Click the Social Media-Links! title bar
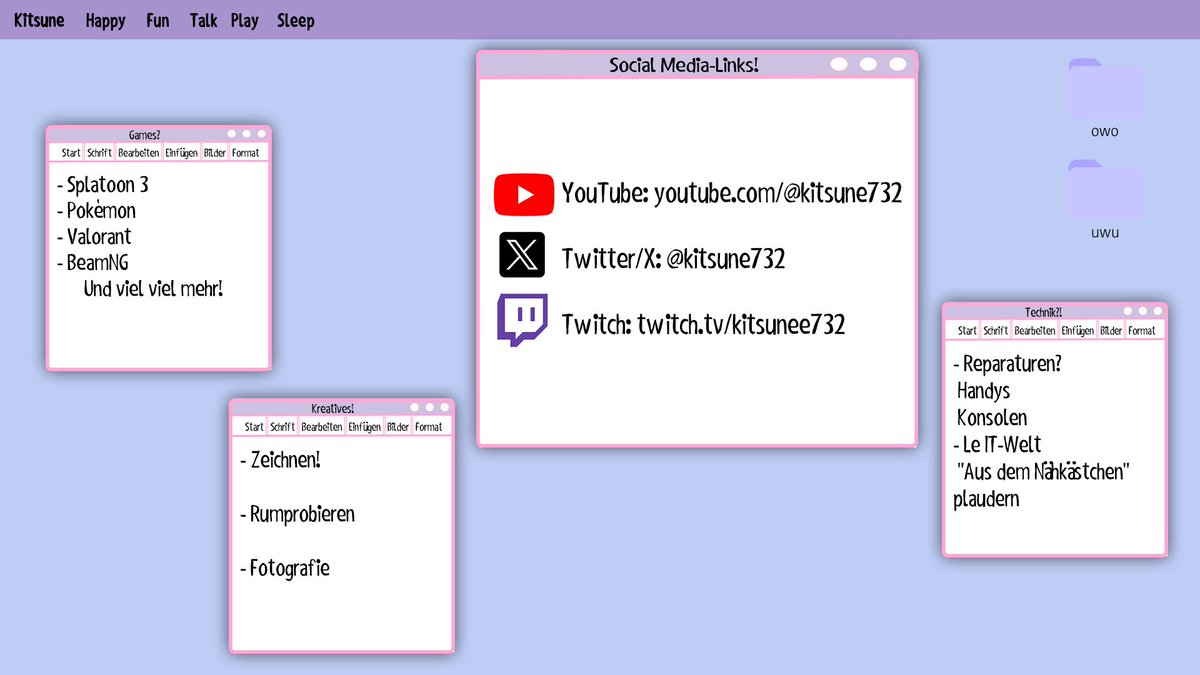Image resolution: width=1200 pixels, height=675 pixels. pyautogui.click(x=697, y=65)
